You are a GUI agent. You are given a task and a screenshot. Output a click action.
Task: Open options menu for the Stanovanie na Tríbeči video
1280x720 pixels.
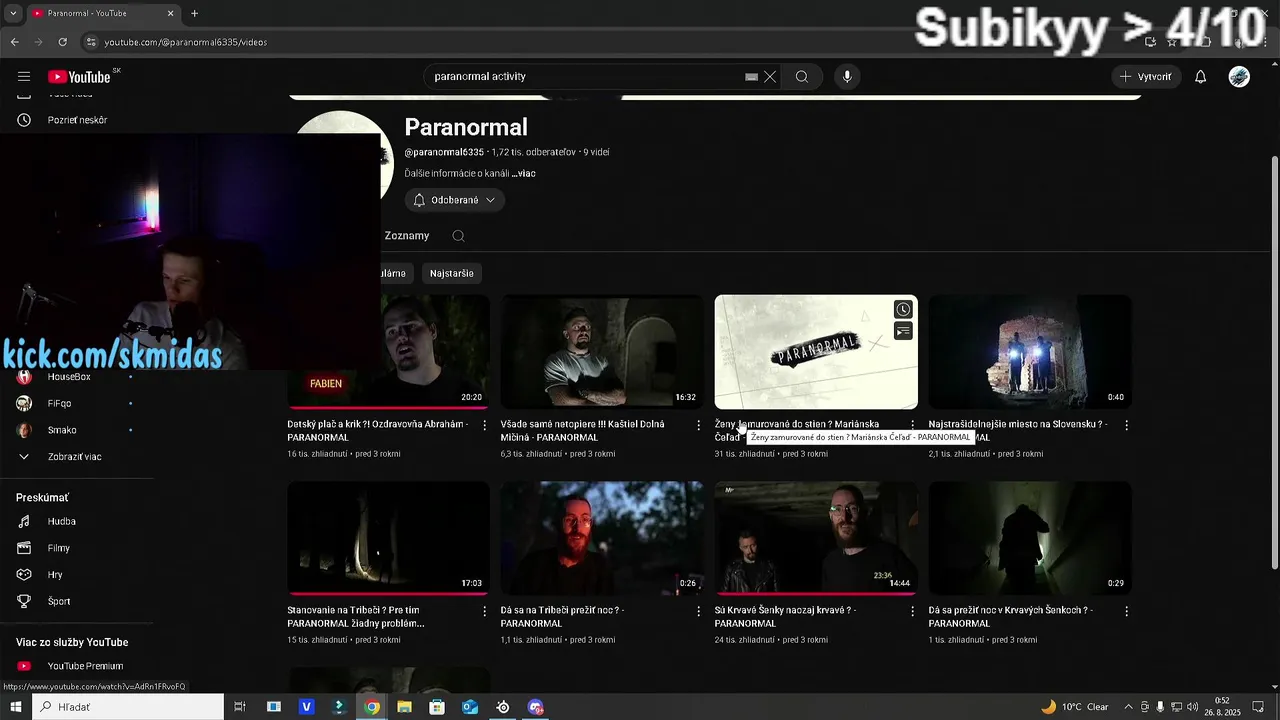coord(485,611)
